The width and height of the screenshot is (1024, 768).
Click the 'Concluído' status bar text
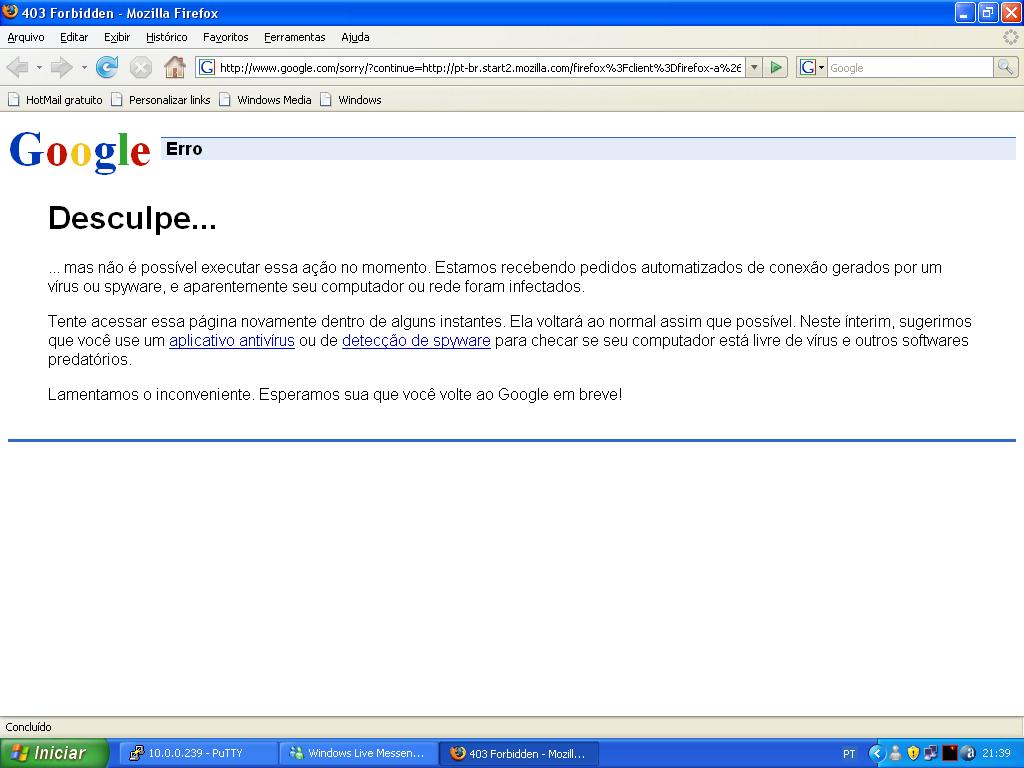pos(28,727)
